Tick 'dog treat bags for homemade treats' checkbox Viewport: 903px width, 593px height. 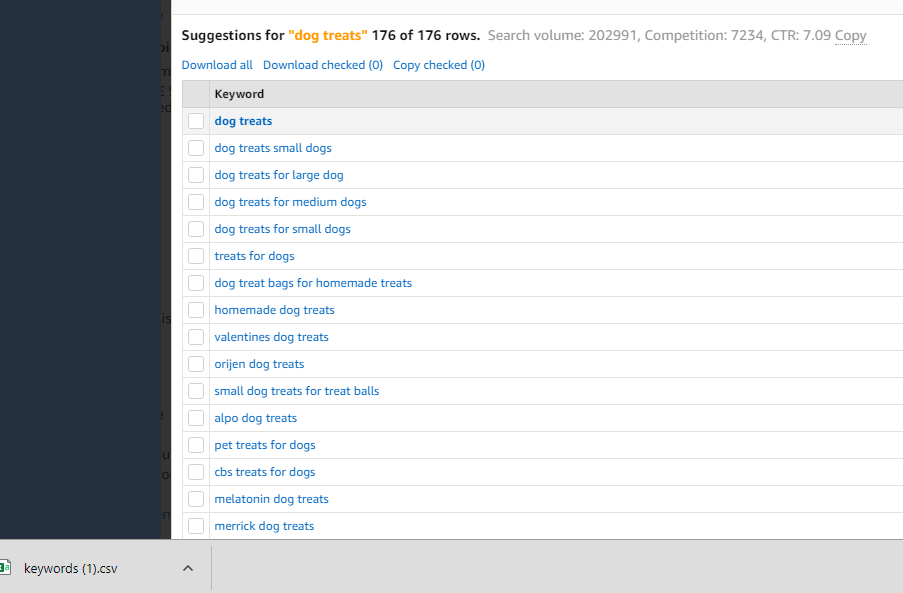point(196,283)
